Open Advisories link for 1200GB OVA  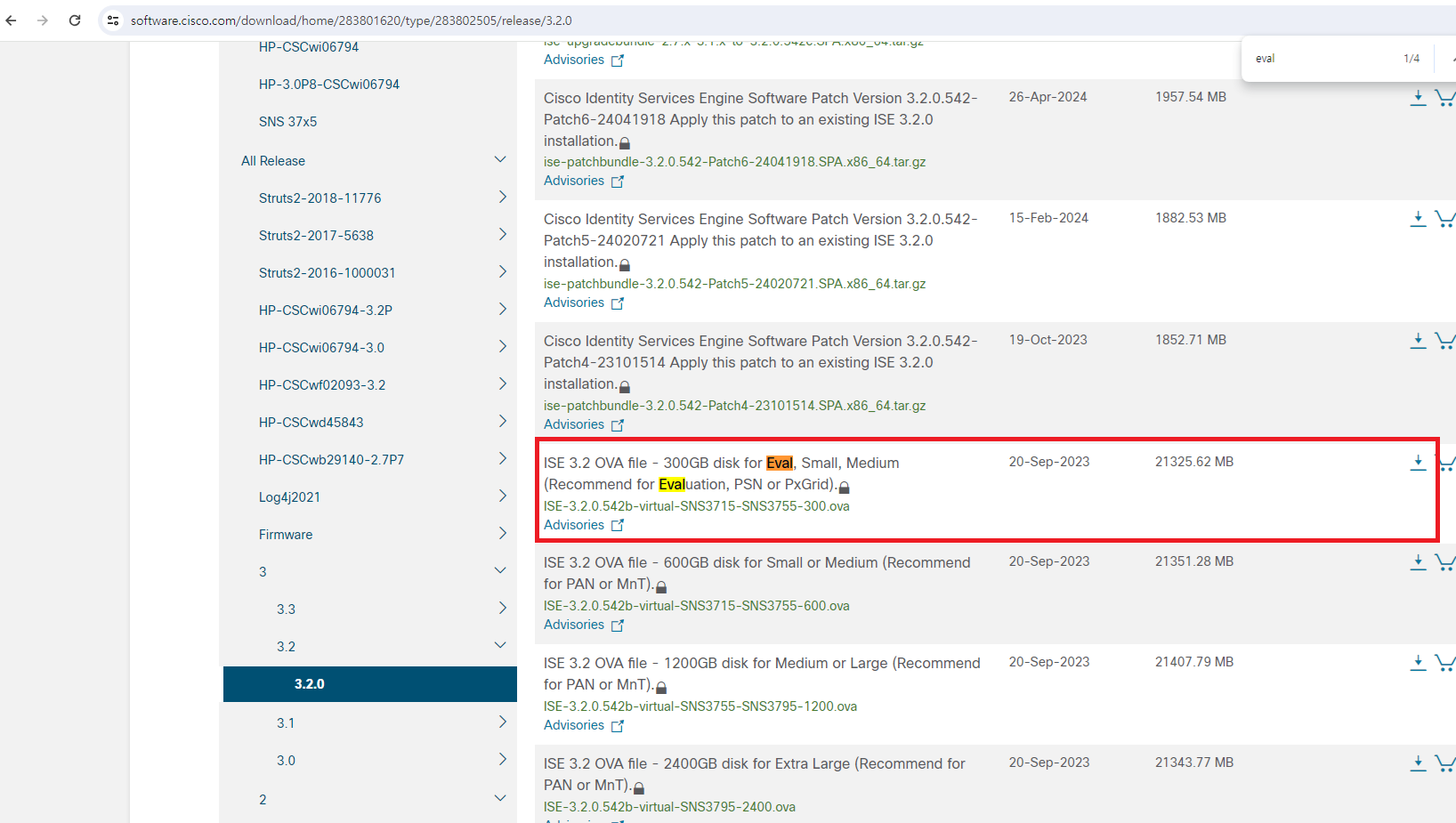click(584, 725)
